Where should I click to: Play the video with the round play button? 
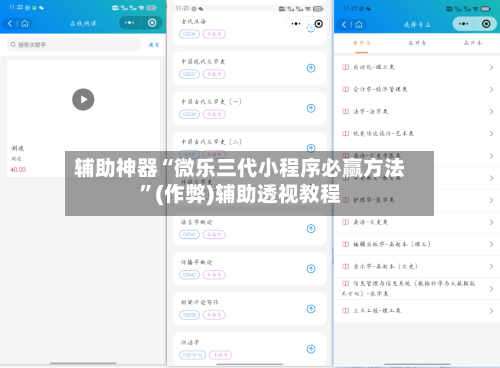[83, 99]
